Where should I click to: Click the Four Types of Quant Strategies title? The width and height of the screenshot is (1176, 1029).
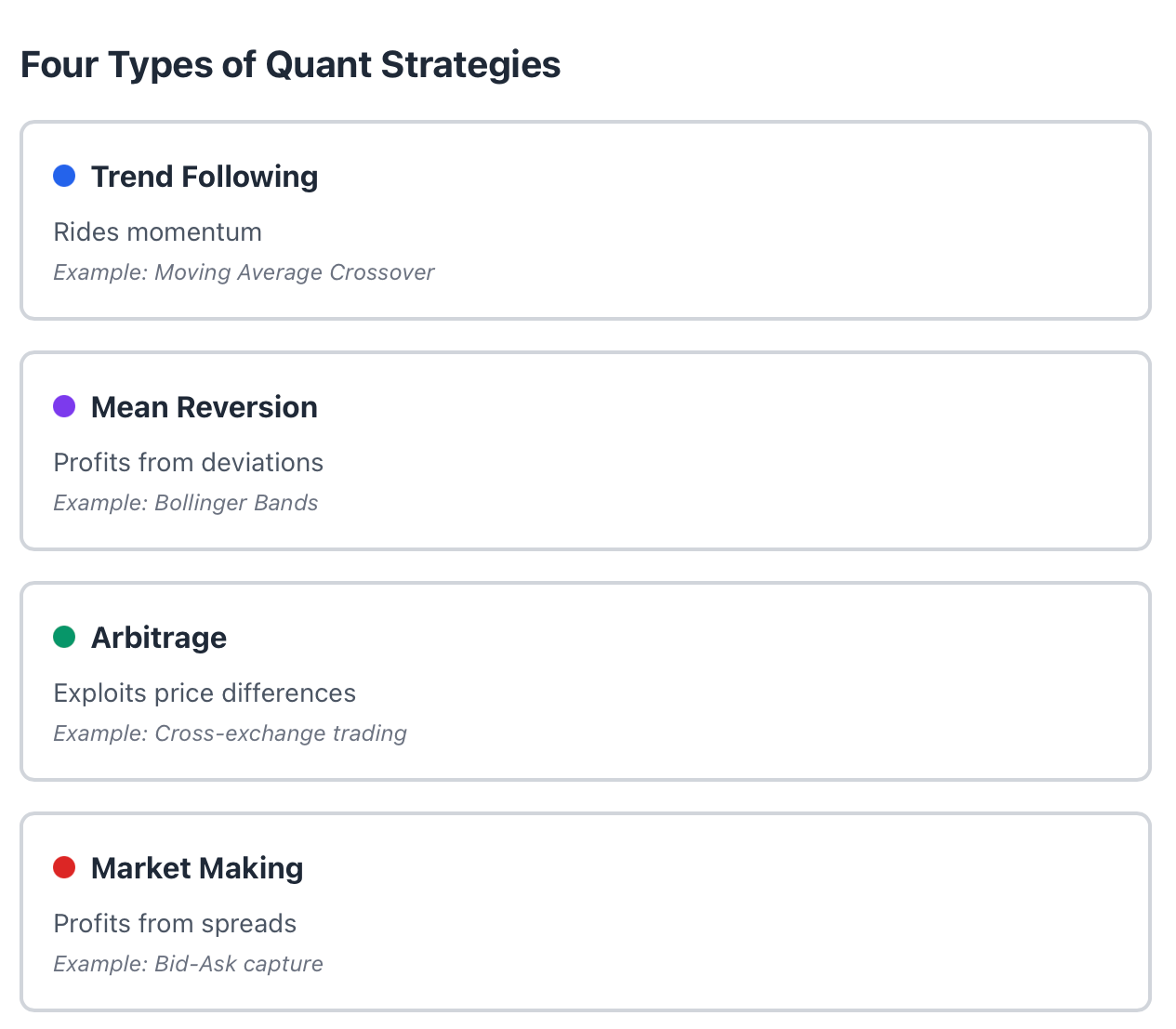click(x=290, y=65)
